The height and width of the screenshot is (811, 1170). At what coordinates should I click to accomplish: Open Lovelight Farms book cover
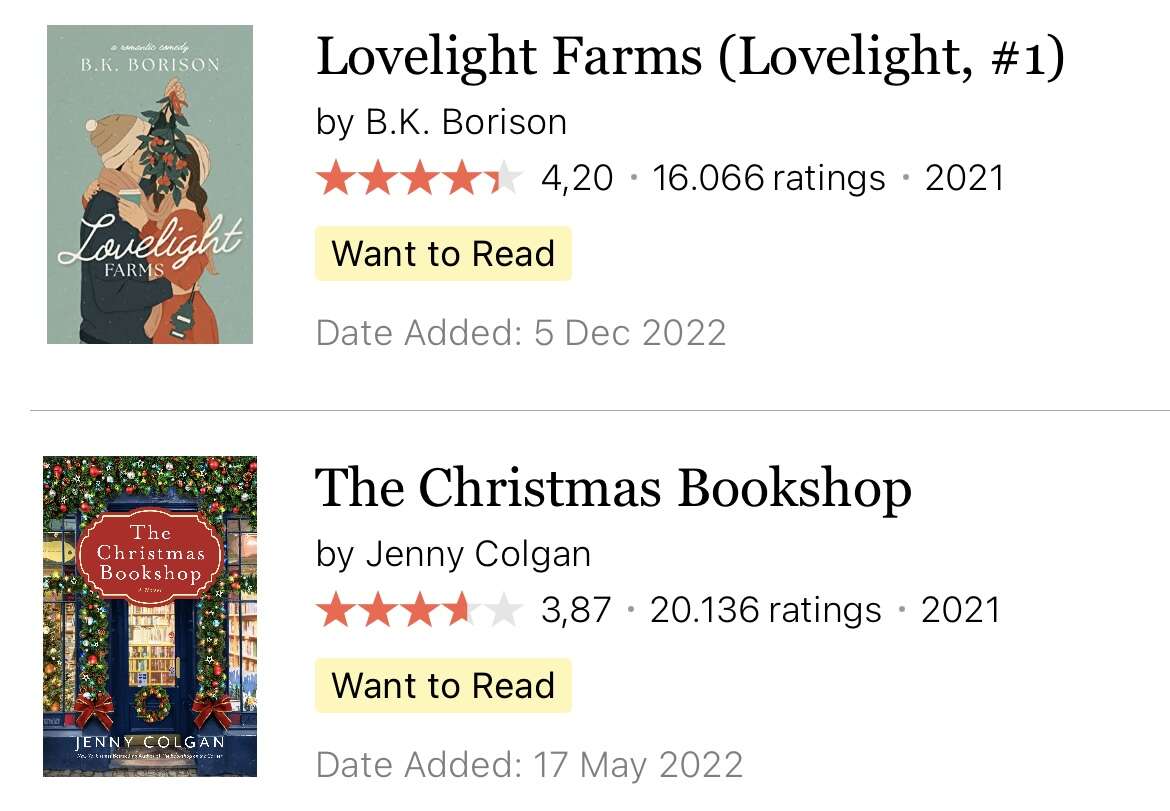[150, 184]
